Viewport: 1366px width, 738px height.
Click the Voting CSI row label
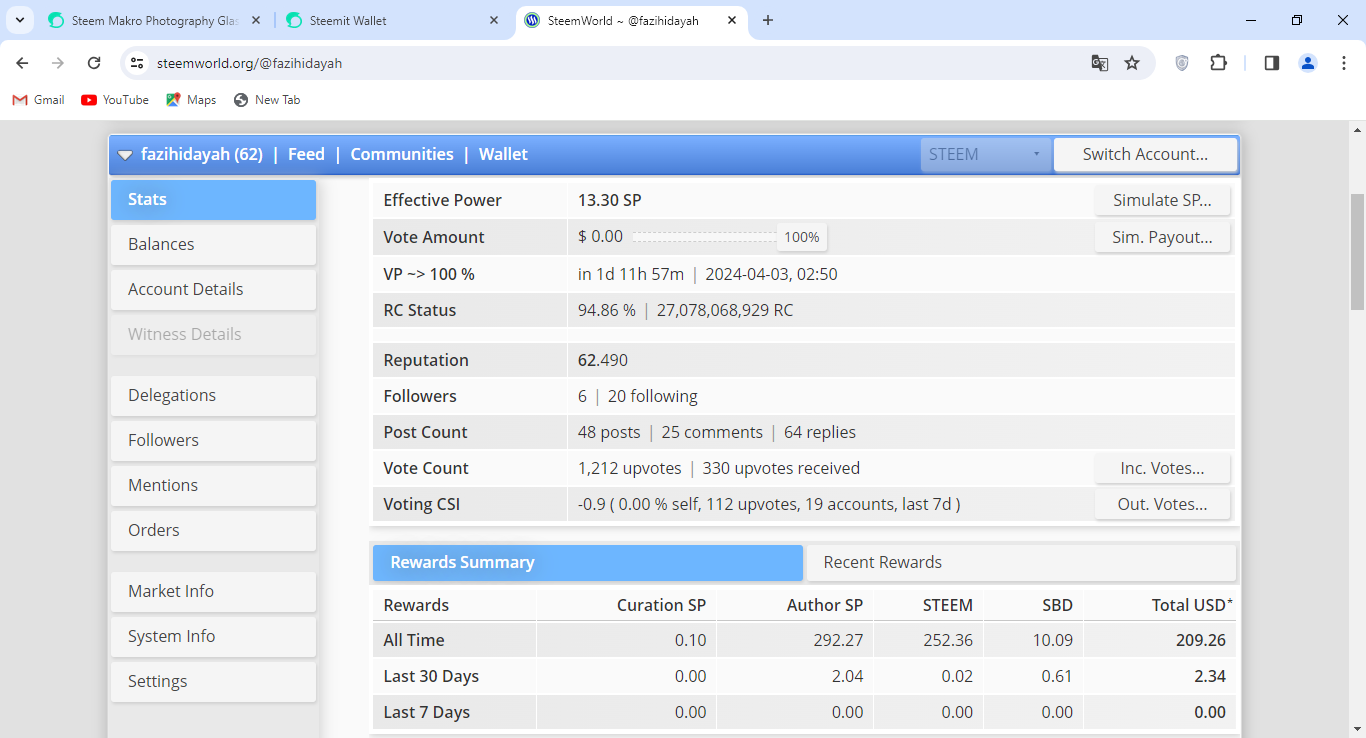[422, 504]
